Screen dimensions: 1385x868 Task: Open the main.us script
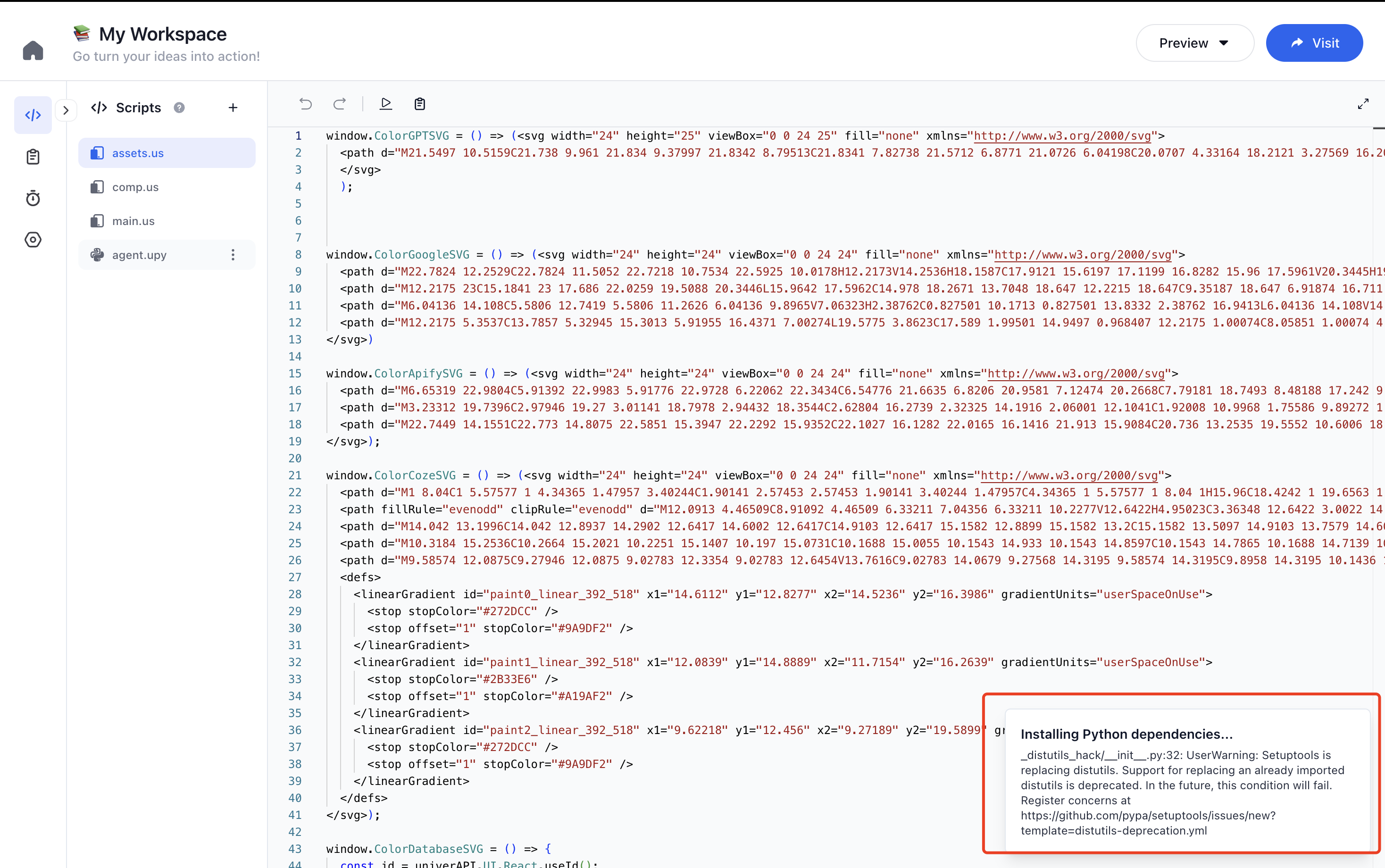coord(167,221)
